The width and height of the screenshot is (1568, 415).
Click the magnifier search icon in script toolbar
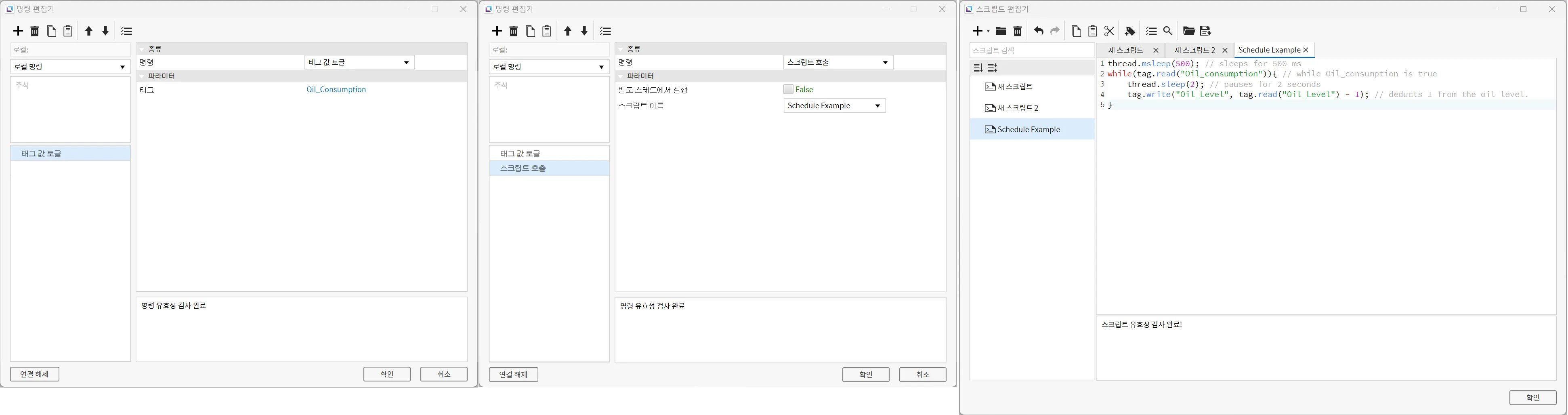tap(1167, 31)
